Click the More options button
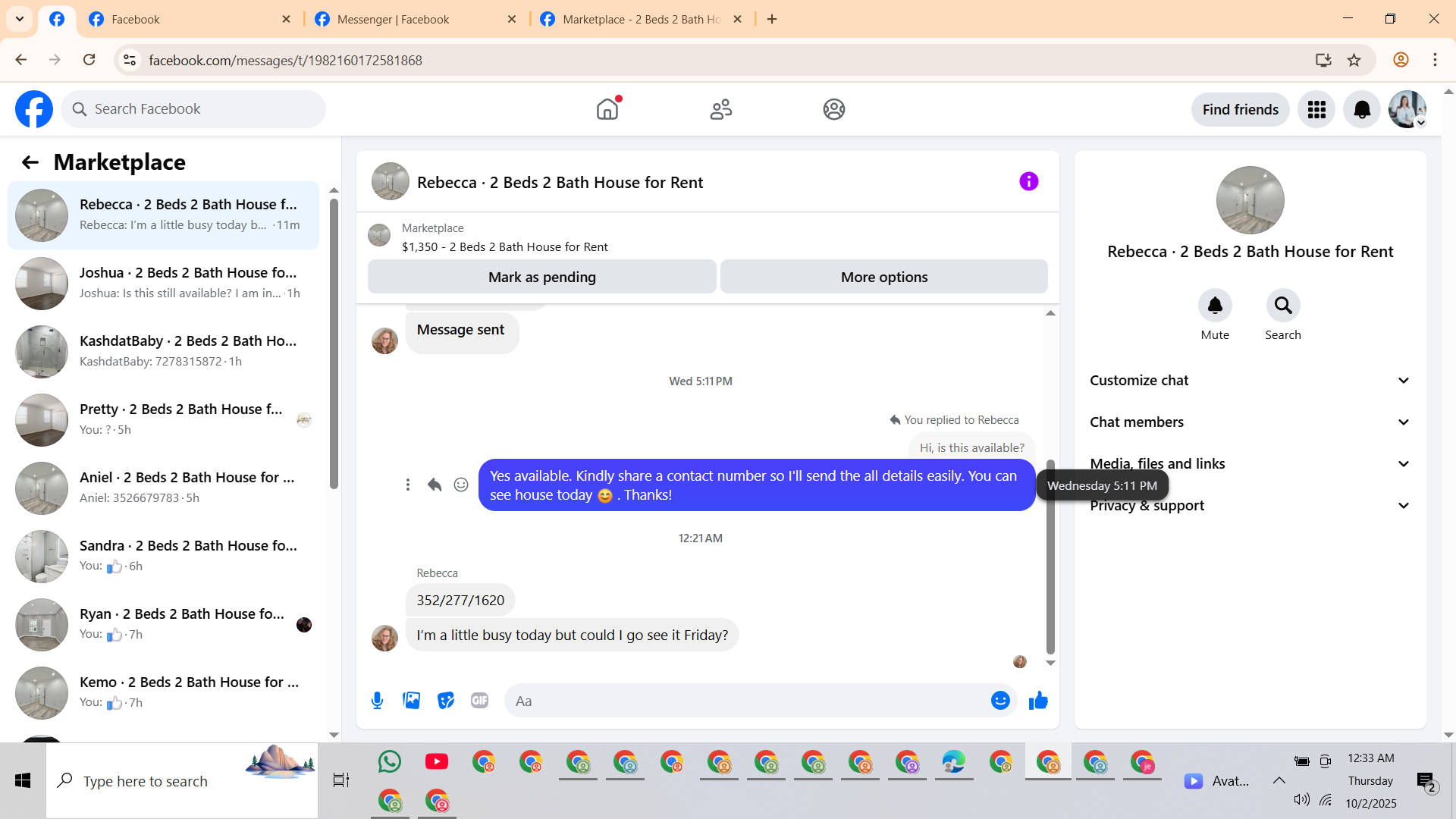Image resolution: width=1456 pixels, height=819 pixels. tap(883, 277)
